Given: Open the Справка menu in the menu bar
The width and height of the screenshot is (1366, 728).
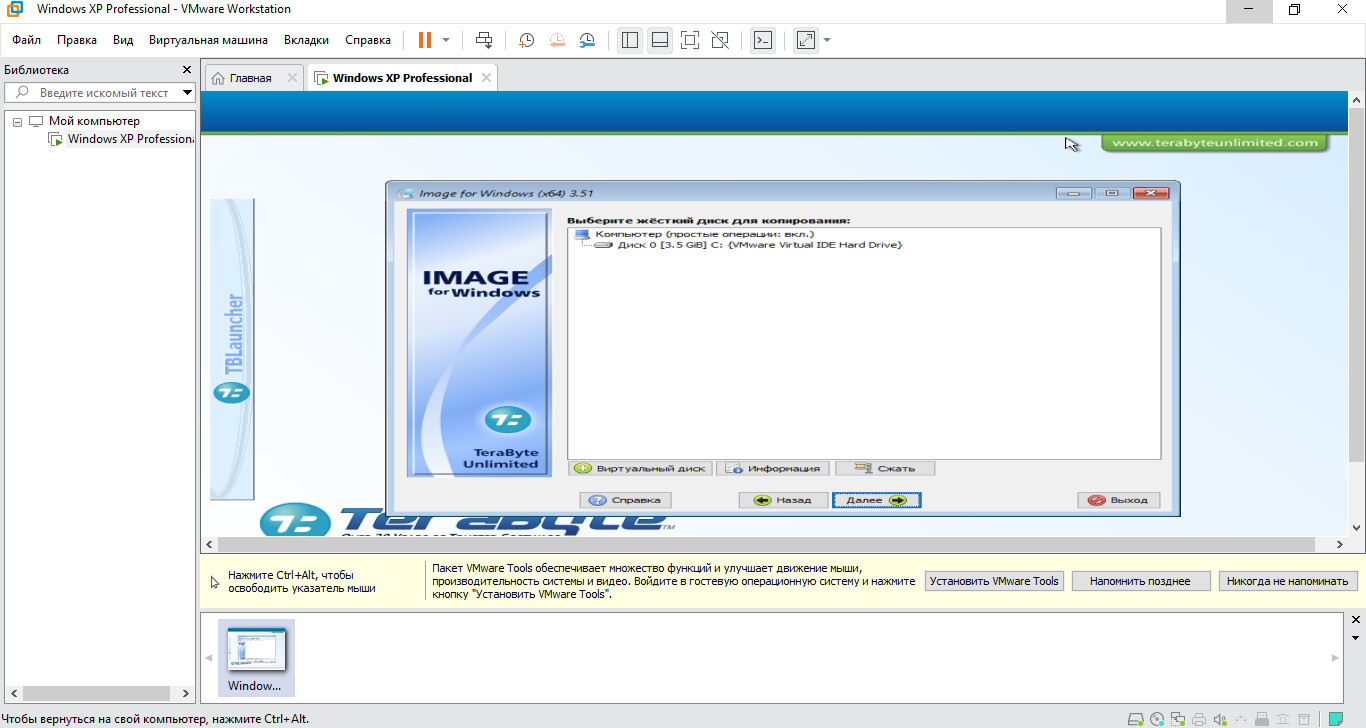Looking at the screenshot, I should (x=368, y=40).
